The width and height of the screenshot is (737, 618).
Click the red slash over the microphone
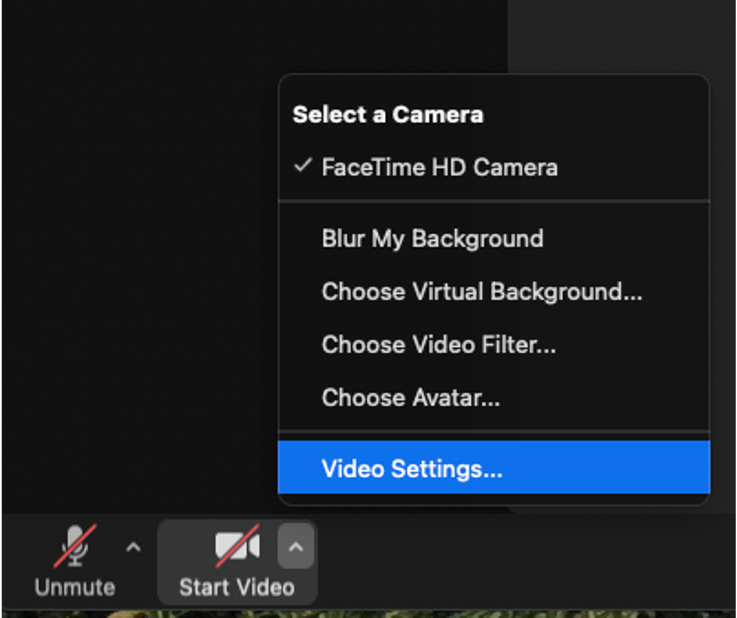(x=75, y=546)
